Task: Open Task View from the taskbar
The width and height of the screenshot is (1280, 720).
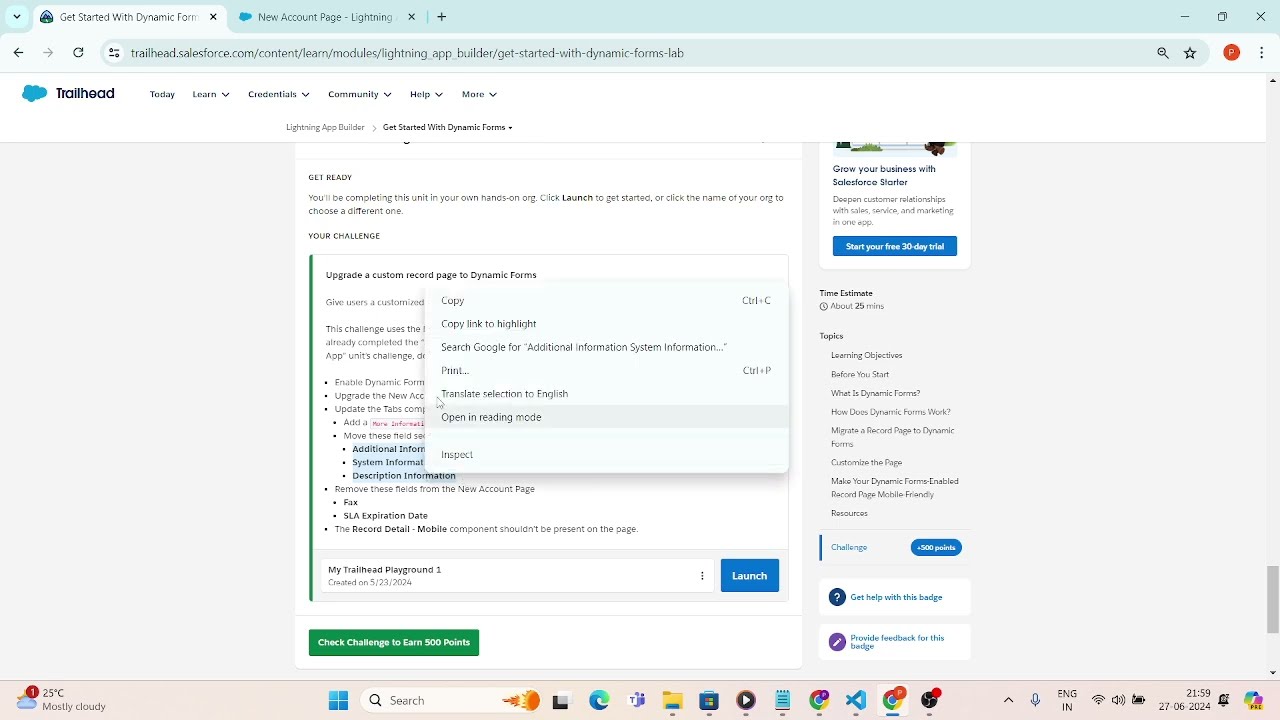Action: [560, 700]
